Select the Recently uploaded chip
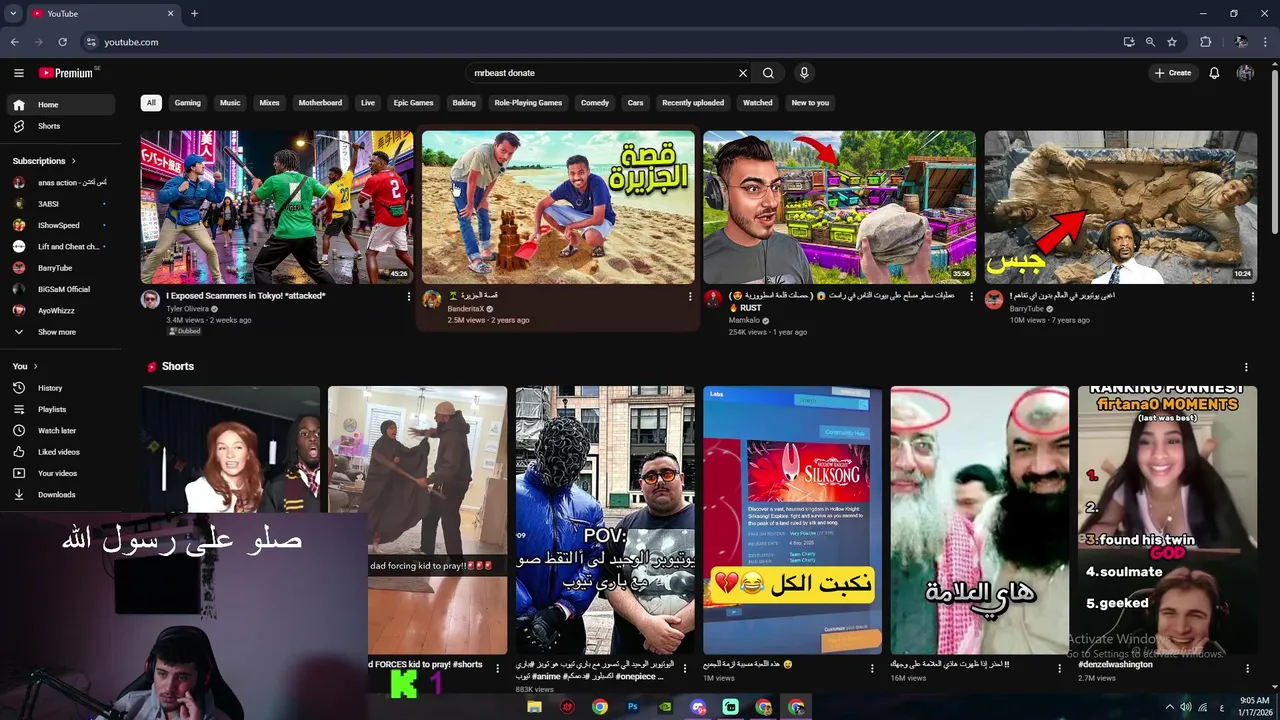The height and width of the screenshot is (720, 1280). pyautogui.click(x=693, y=103)
